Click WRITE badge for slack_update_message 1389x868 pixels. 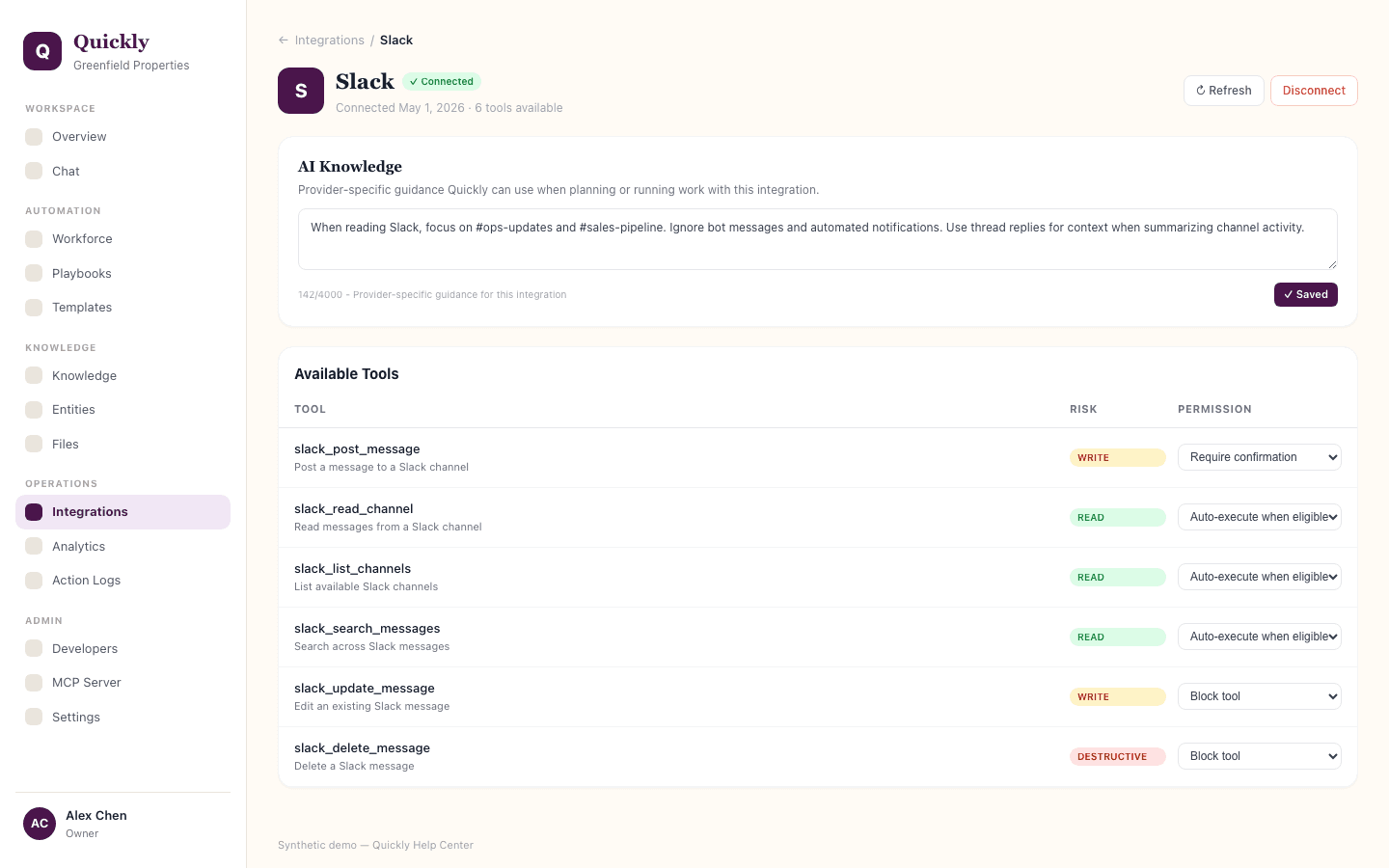pyautogui.click(x=1118, y=697)
